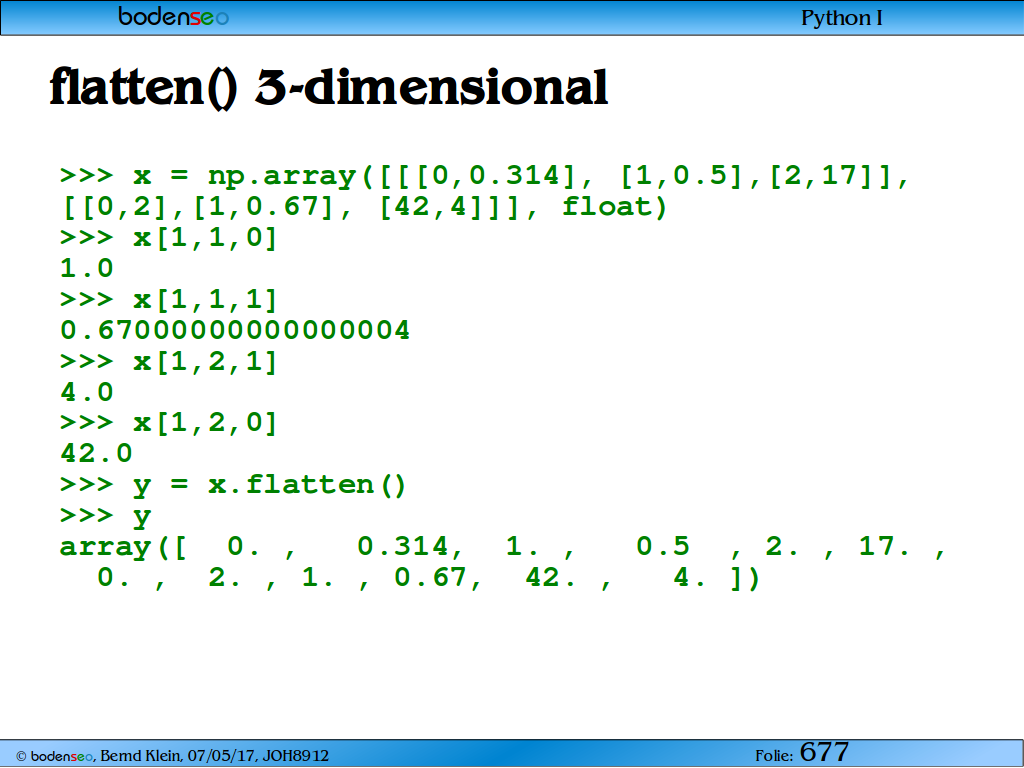Select the ">>> x[1,1,0]" command line
This screenshot has width=1024, height=768.
(x=168, y=238)
